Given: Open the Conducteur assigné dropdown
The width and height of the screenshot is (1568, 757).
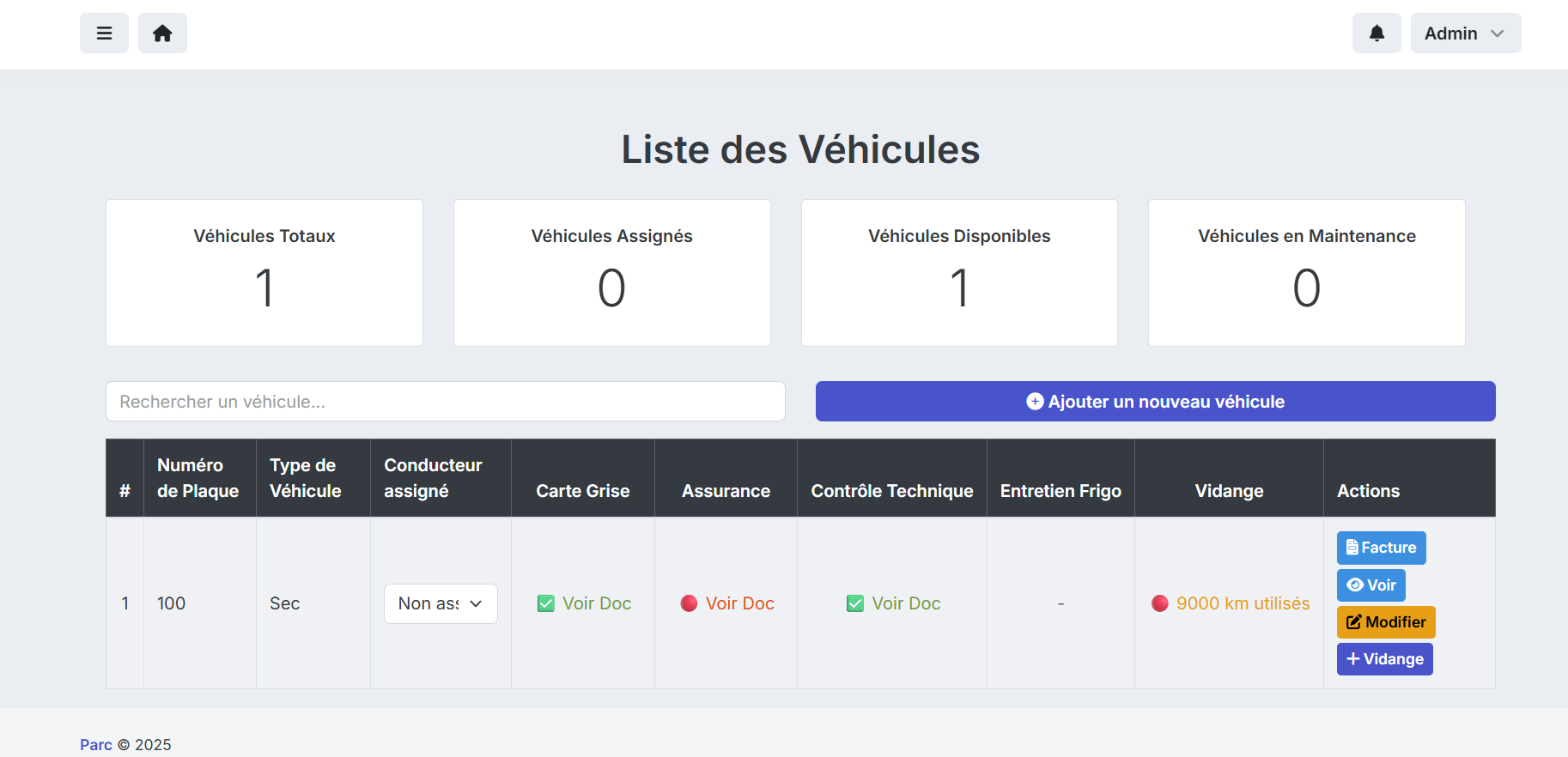Looking at the screenshot, I should pyautogui.click(x=441, y=604).
